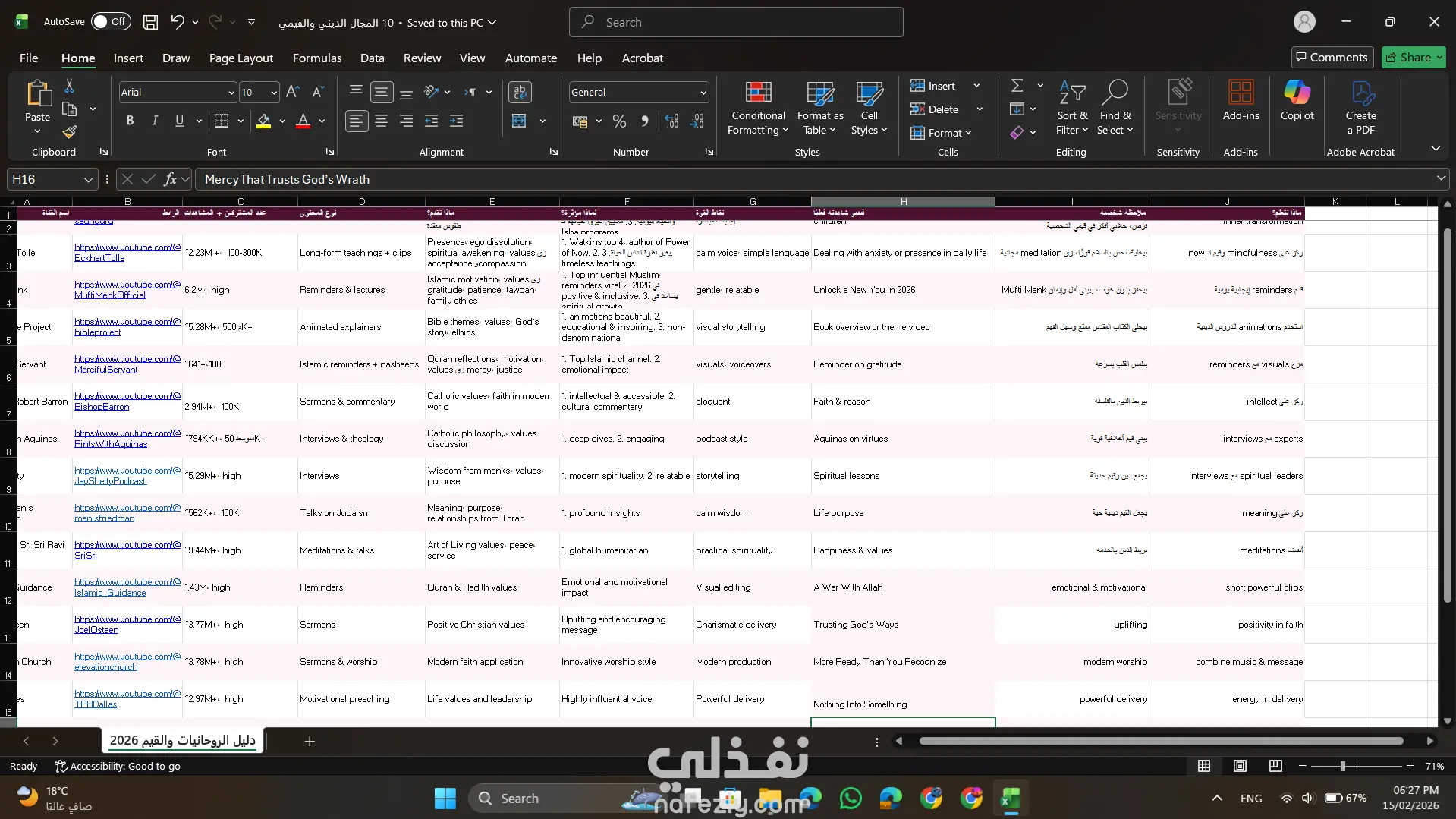Switch to Page Layout view icon
This screenshot has width=1456, height=819.
[x=1240, y=766]
